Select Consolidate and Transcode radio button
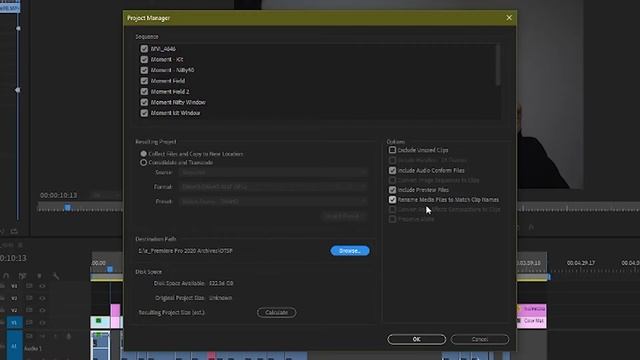Image resolution: width=640 pixels, height=360 pixels. pyautogui.click(x=143, y=162)
